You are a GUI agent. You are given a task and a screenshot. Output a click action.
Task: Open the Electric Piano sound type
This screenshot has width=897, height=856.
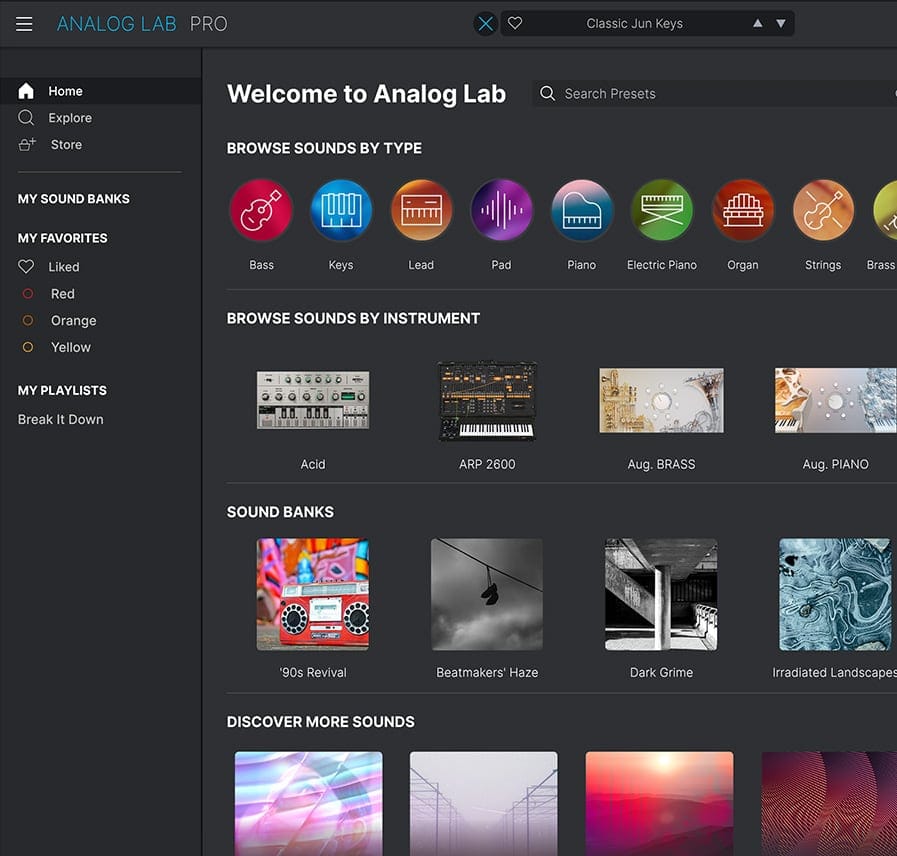pos(662,211)
